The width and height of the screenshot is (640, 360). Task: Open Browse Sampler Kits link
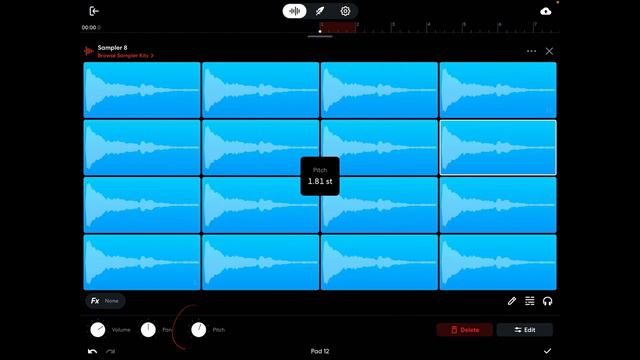point(126,56)
